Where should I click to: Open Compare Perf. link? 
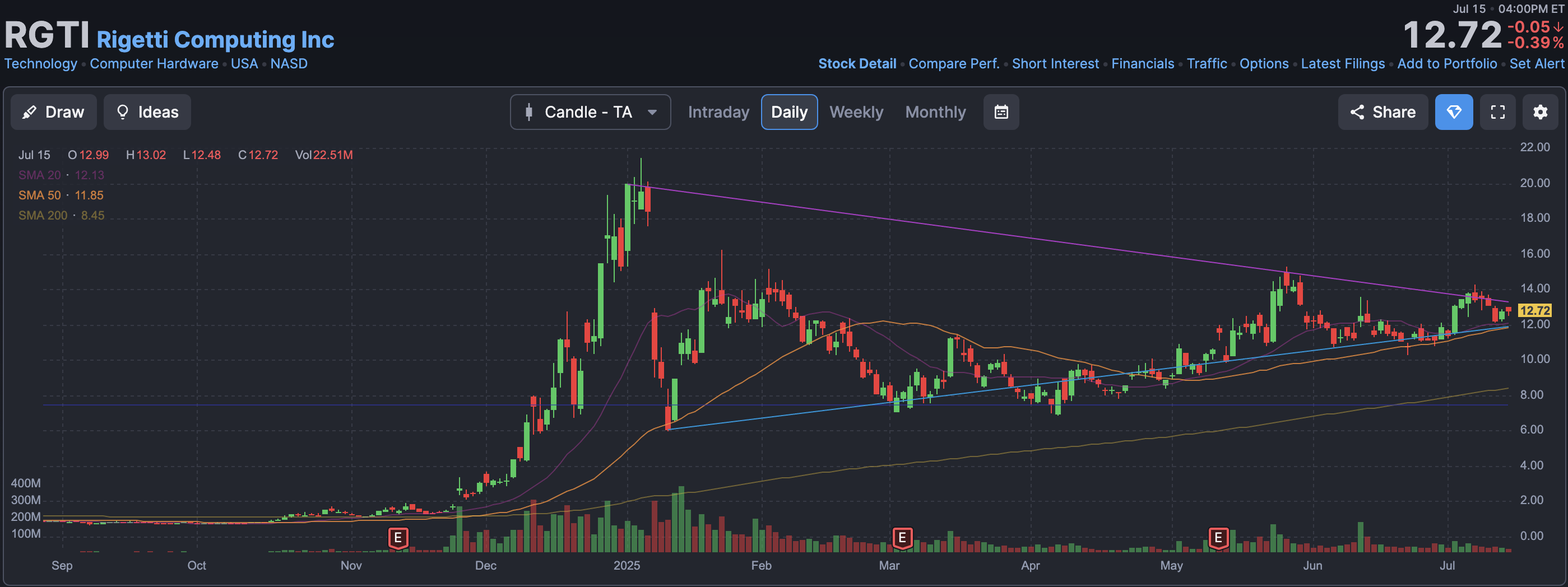(954, 63)
